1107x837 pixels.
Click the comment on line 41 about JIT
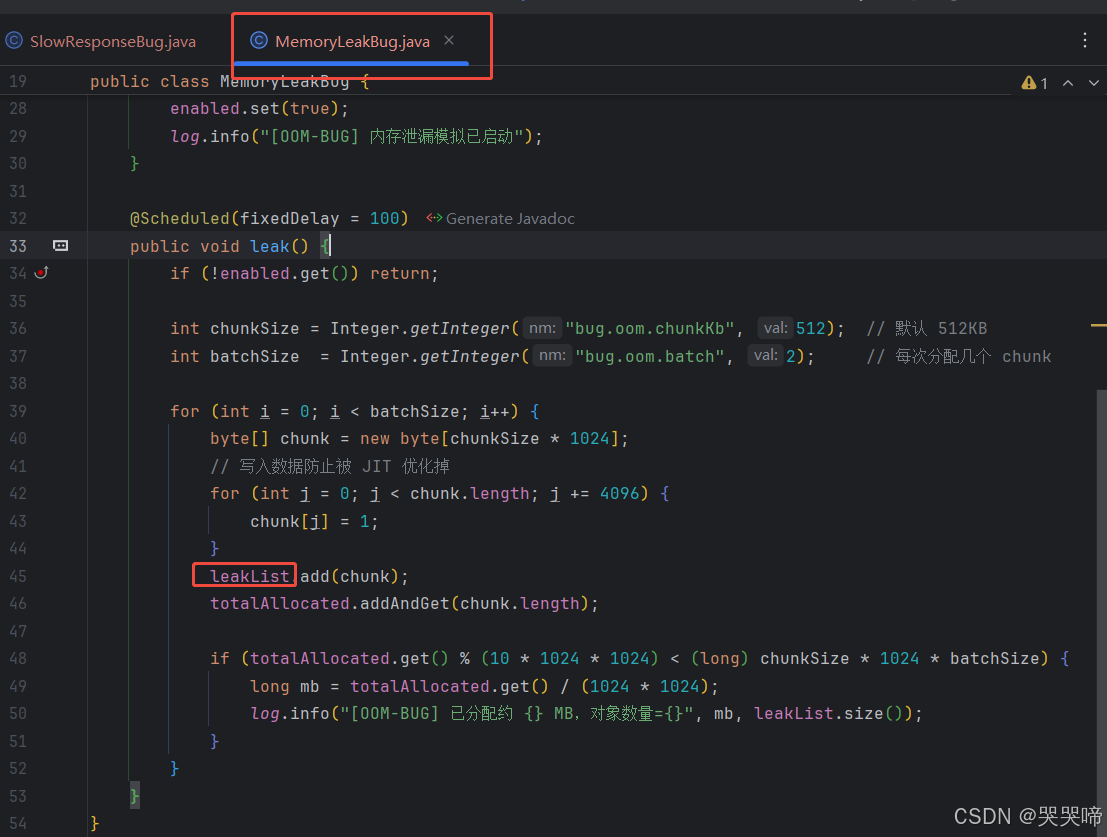pyautogui.click(x=330, y=466)
